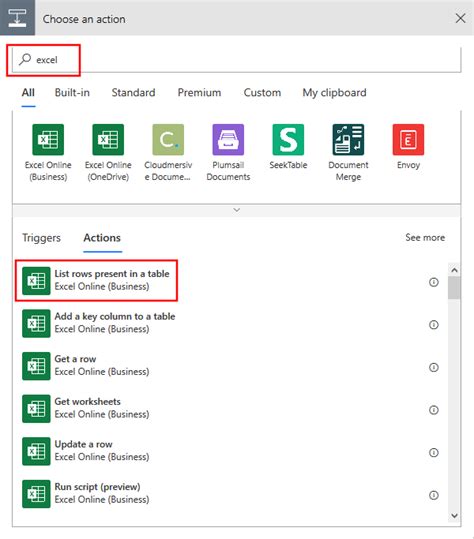Show info for Get a row
Image resolution: width=474 pixels, height=539 pixels.
[x=434, y=367]
